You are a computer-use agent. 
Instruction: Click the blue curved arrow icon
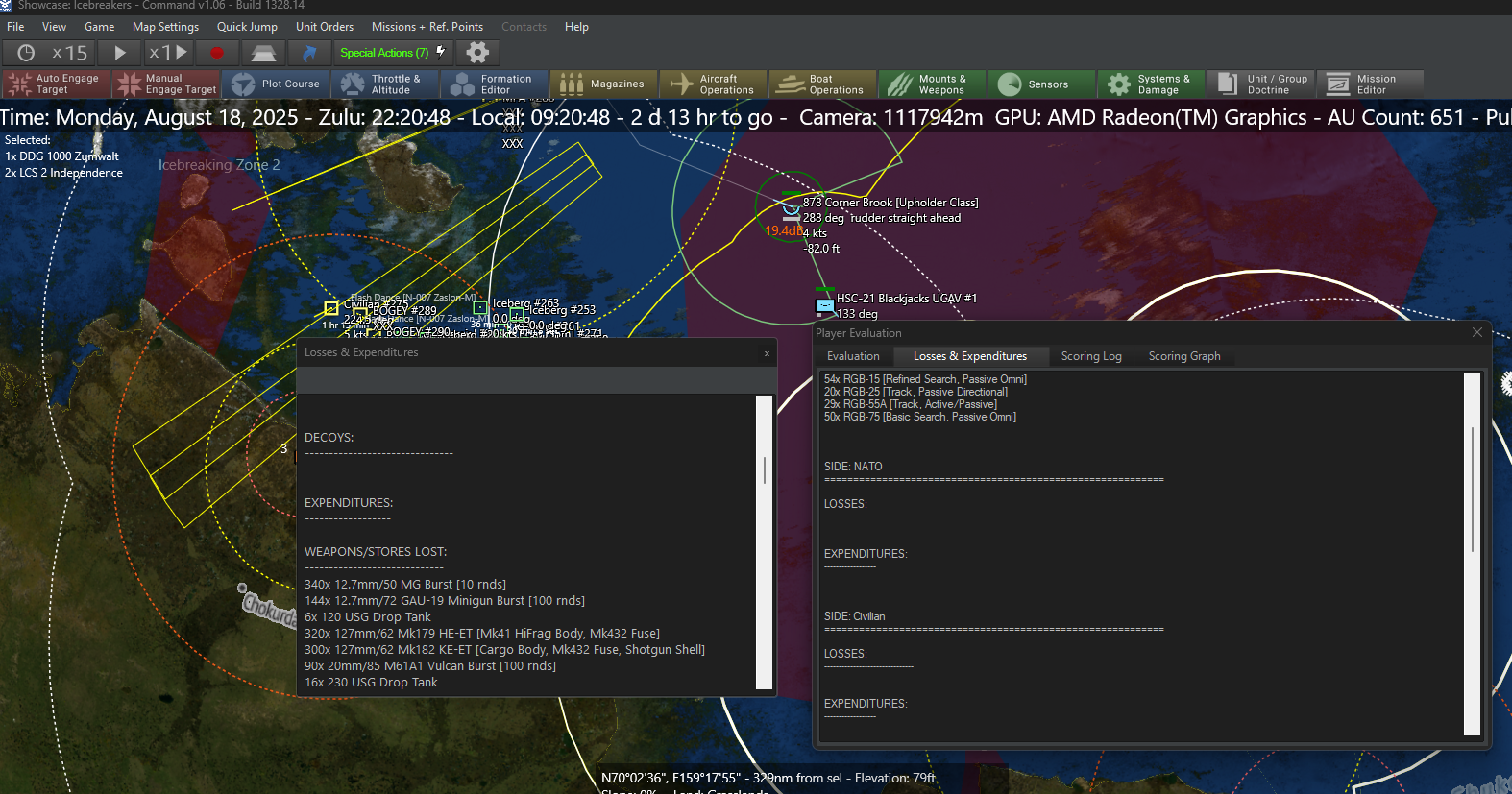click(x=309, y=53)
